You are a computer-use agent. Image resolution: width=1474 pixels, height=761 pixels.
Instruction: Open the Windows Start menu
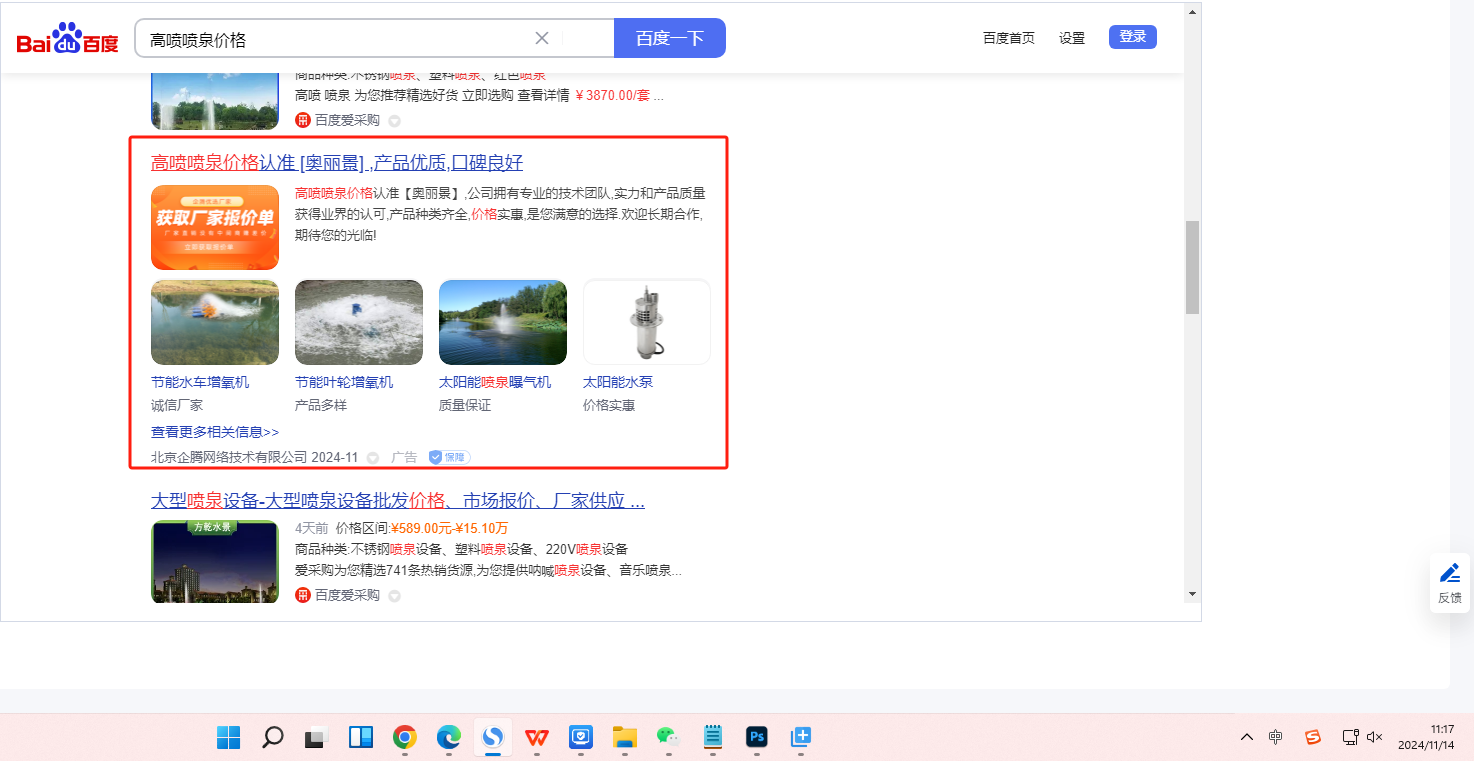pos(228,738)
